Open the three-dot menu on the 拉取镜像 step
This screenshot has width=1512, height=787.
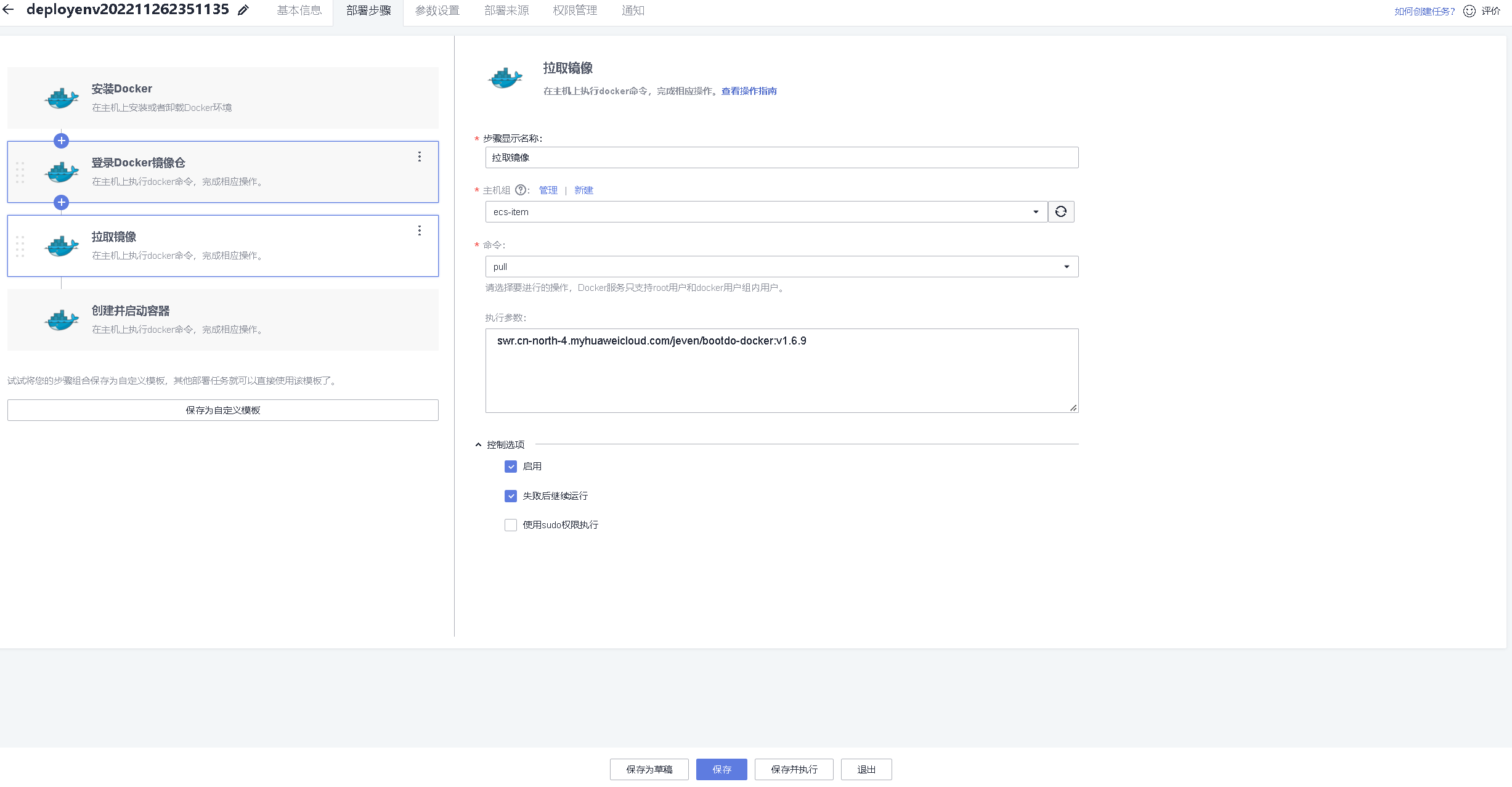(x=420, y=230)
